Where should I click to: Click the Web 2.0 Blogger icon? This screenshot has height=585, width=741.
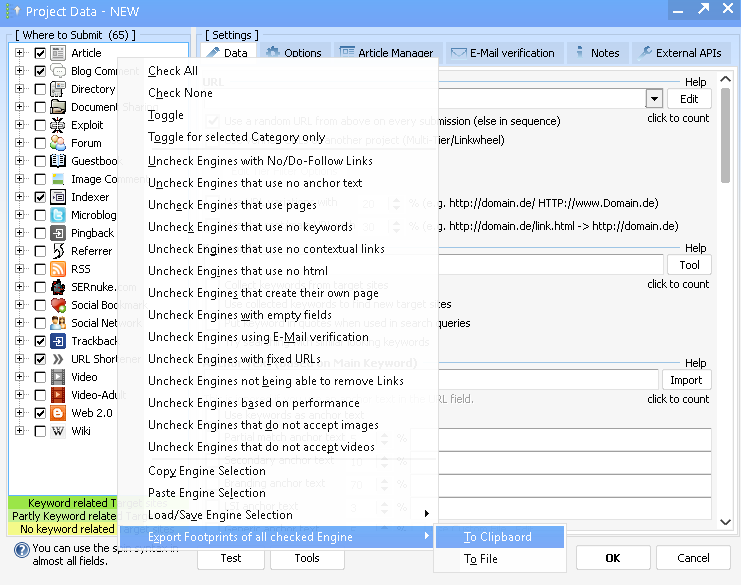[58, 413]
